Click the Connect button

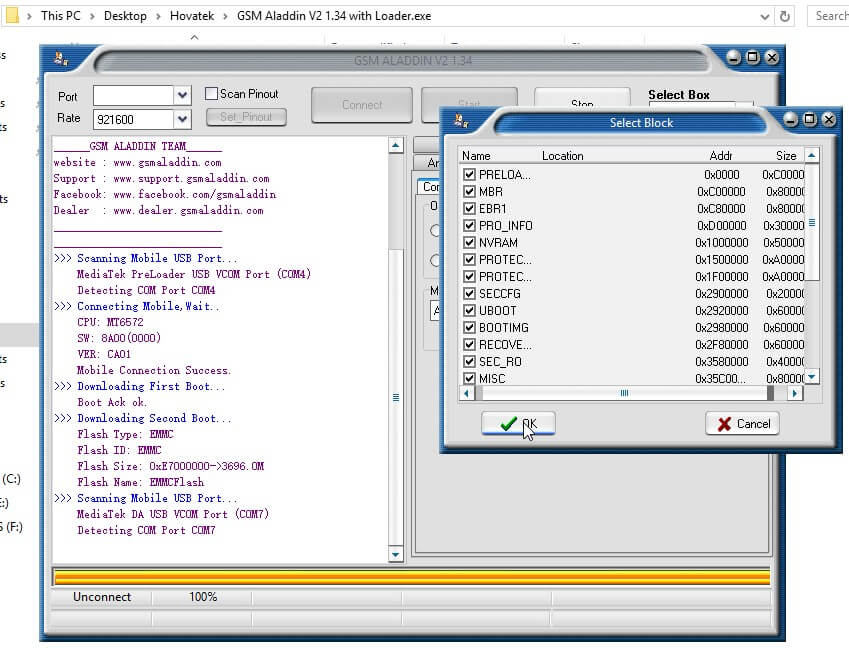tap(362, 104)
